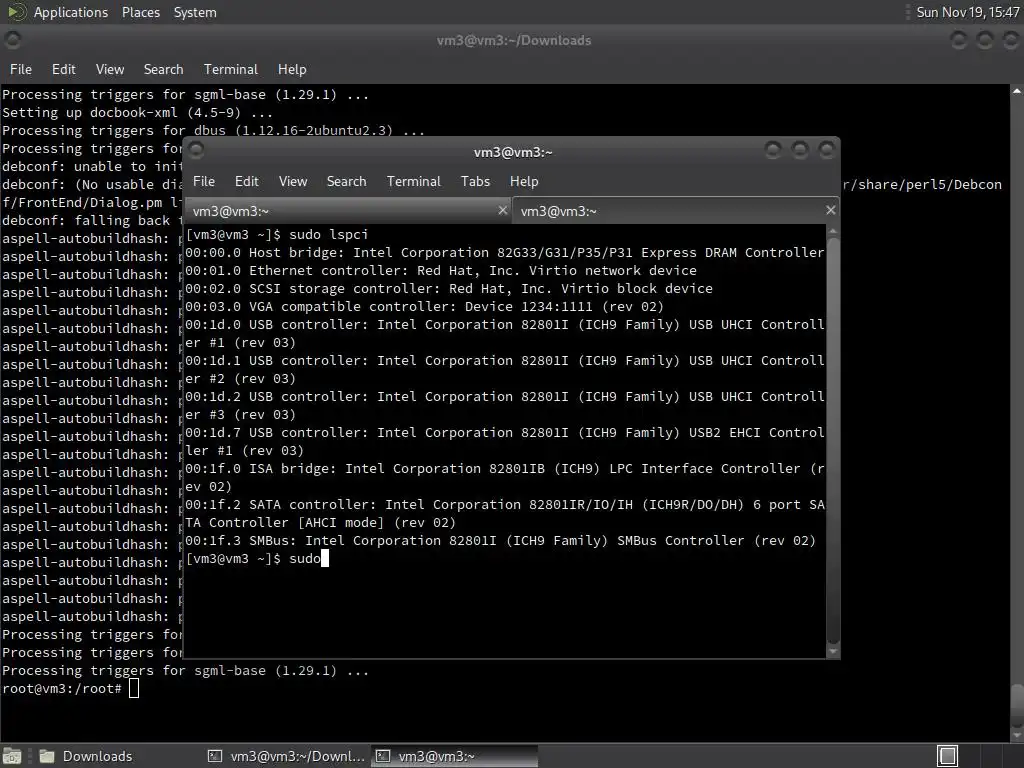
Task: Open Edit menu in Downloads terminal window
Action: pos(63,69)
